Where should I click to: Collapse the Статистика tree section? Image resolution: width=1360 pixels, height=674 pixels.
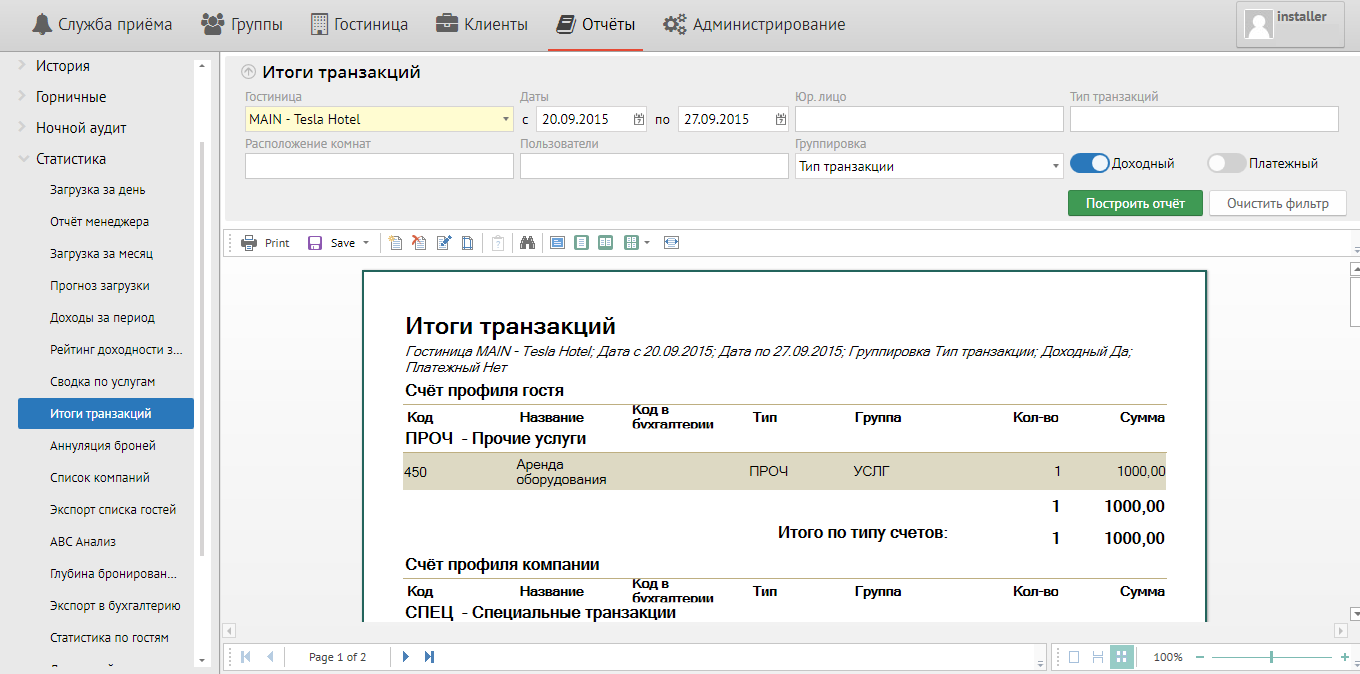coord(23,159)
